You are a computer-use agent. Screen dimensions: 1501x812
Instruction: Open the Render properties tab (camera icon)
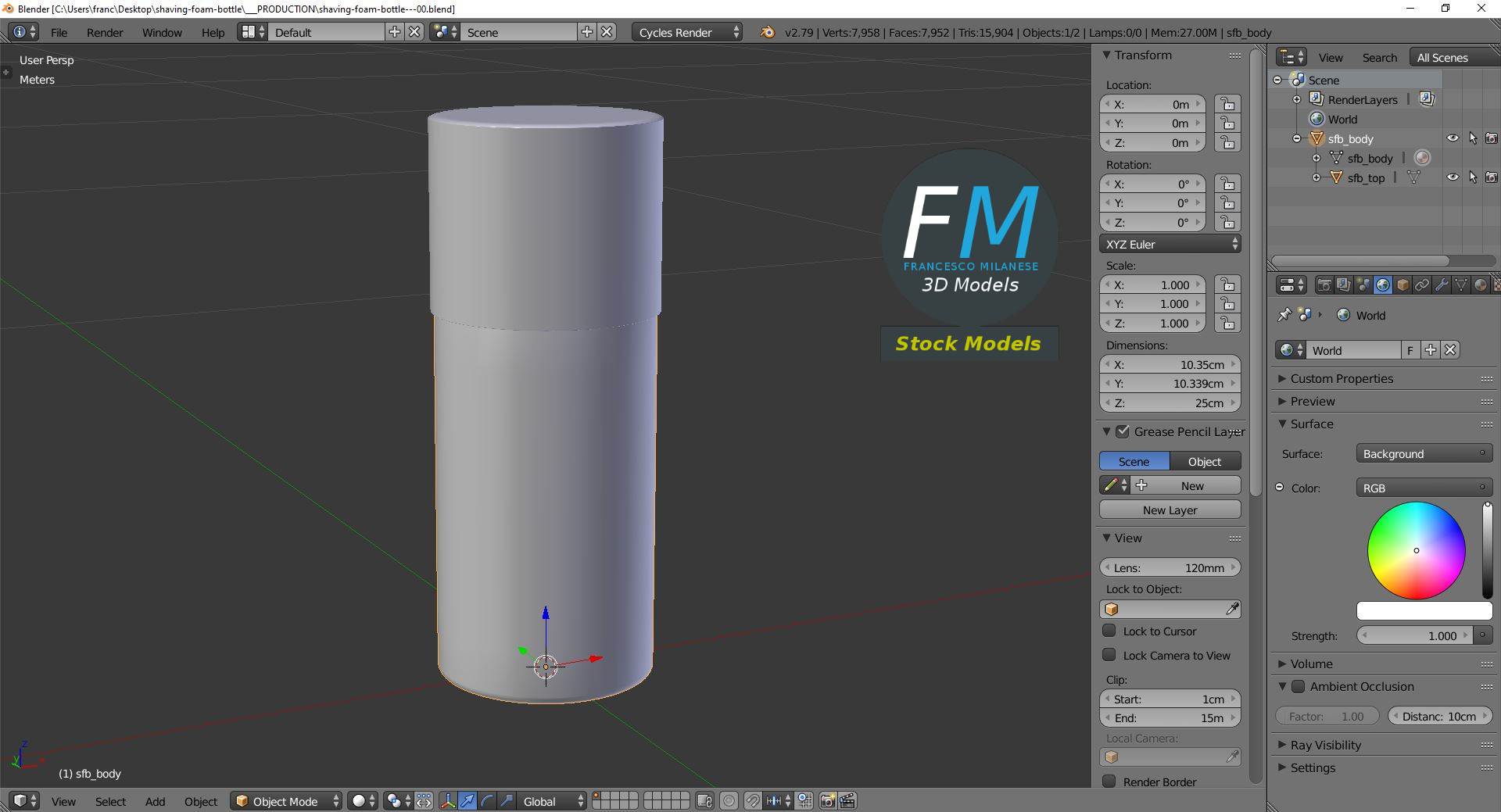tap(1324, 285)
